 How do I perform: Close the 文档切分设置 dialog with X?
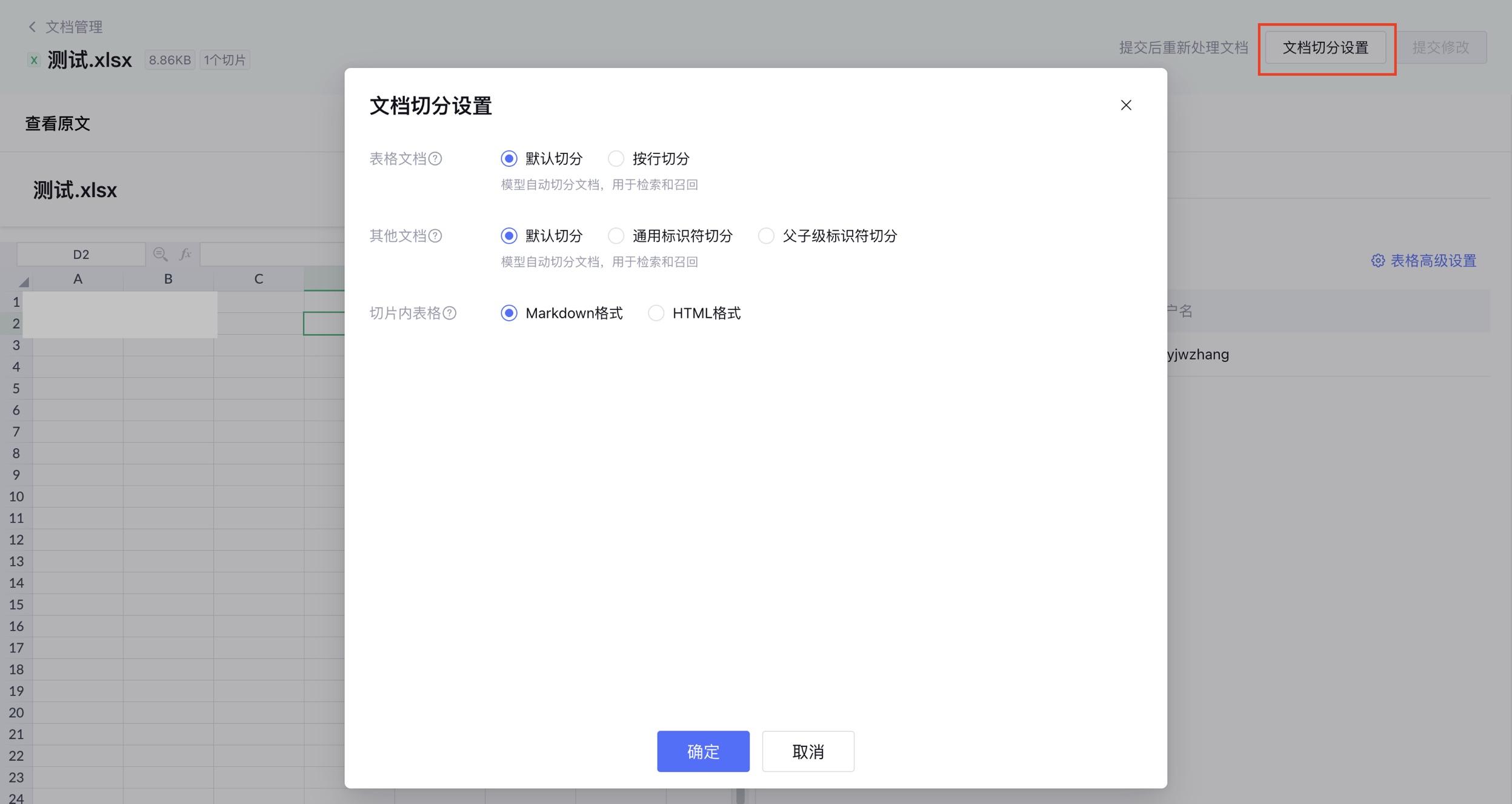tap(1125, 106)
